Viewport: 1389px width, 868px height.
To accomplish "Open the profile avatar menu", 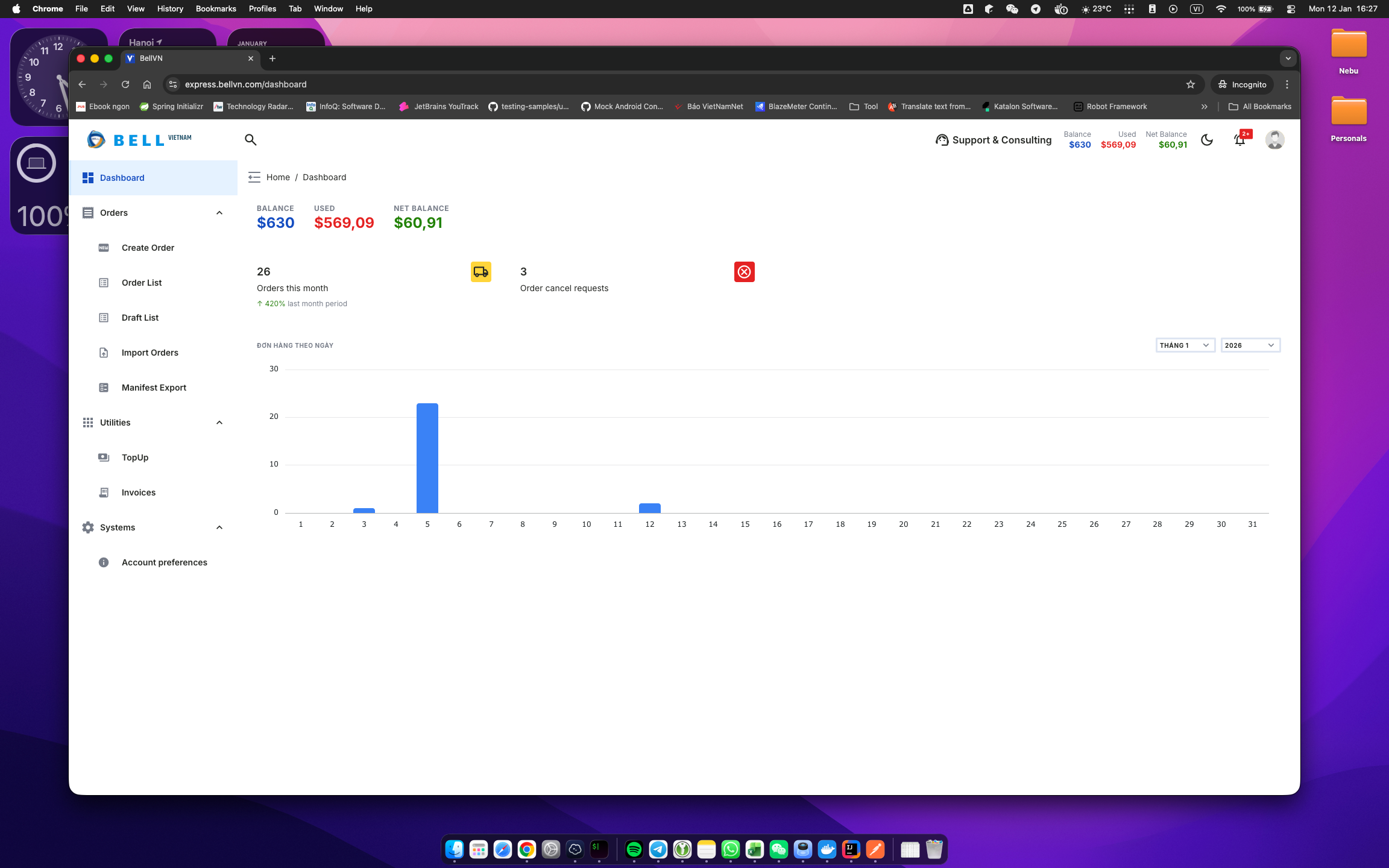I will (x=1274, y=139).
